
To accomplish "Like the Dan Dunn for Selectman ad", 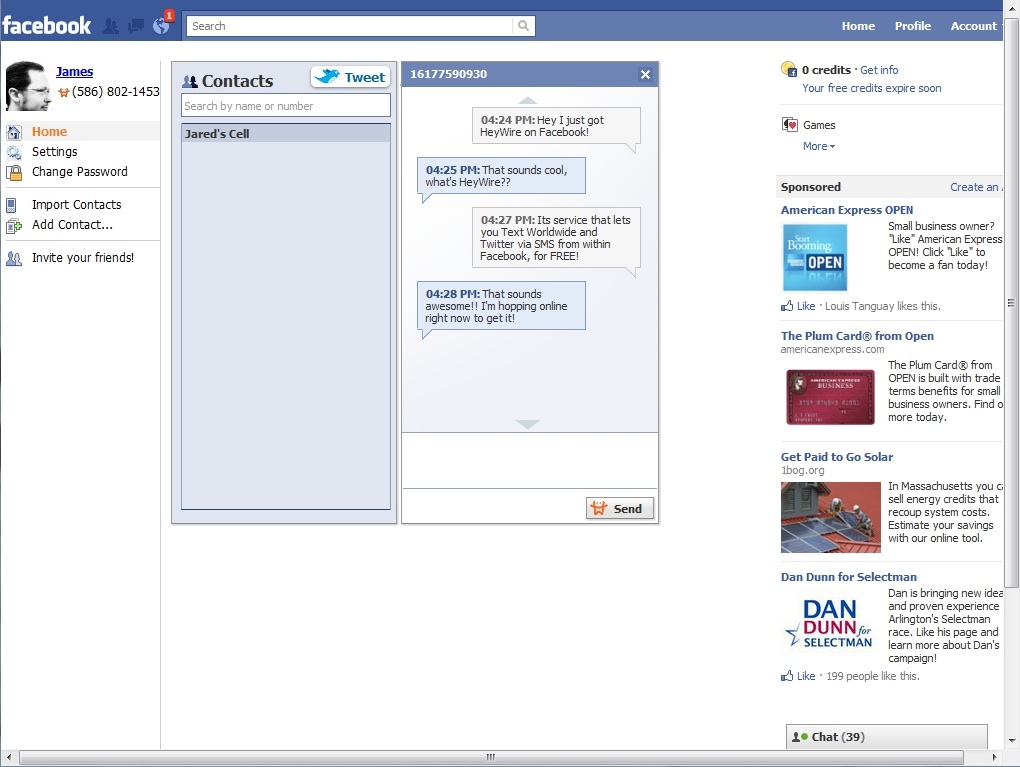I will click(806, 676).
